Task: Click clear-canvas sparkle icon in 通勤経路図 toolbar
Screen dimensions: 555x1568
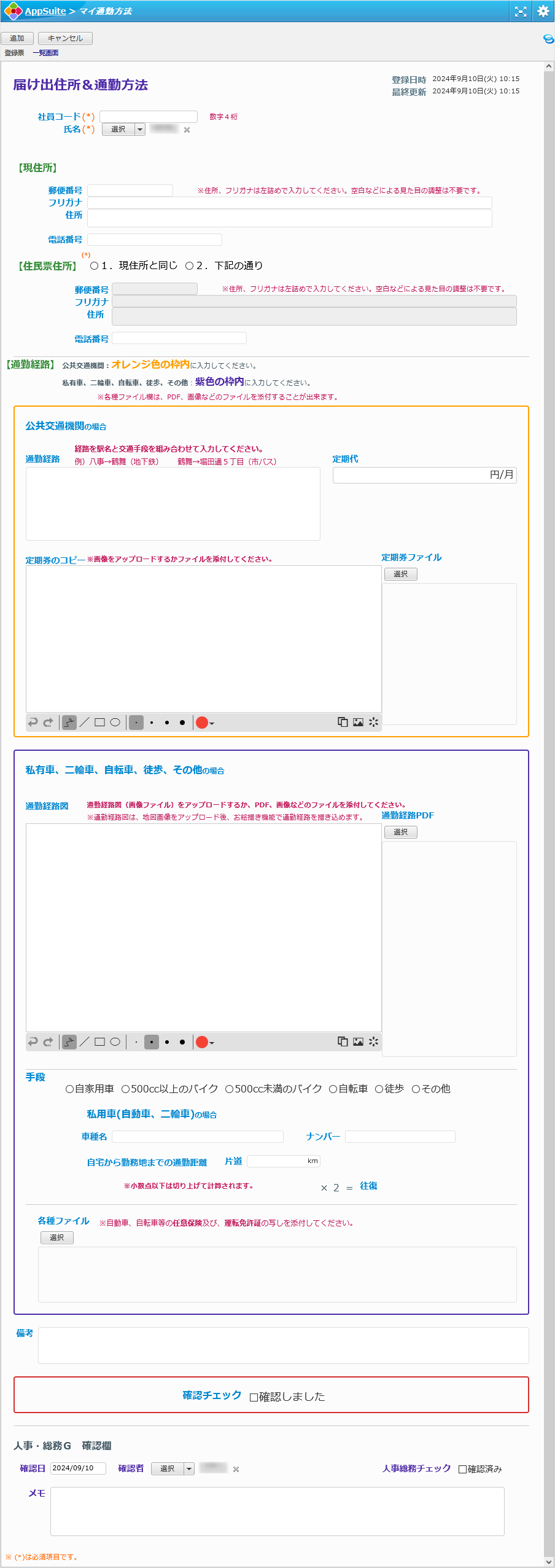Action: pos(374,1041)
